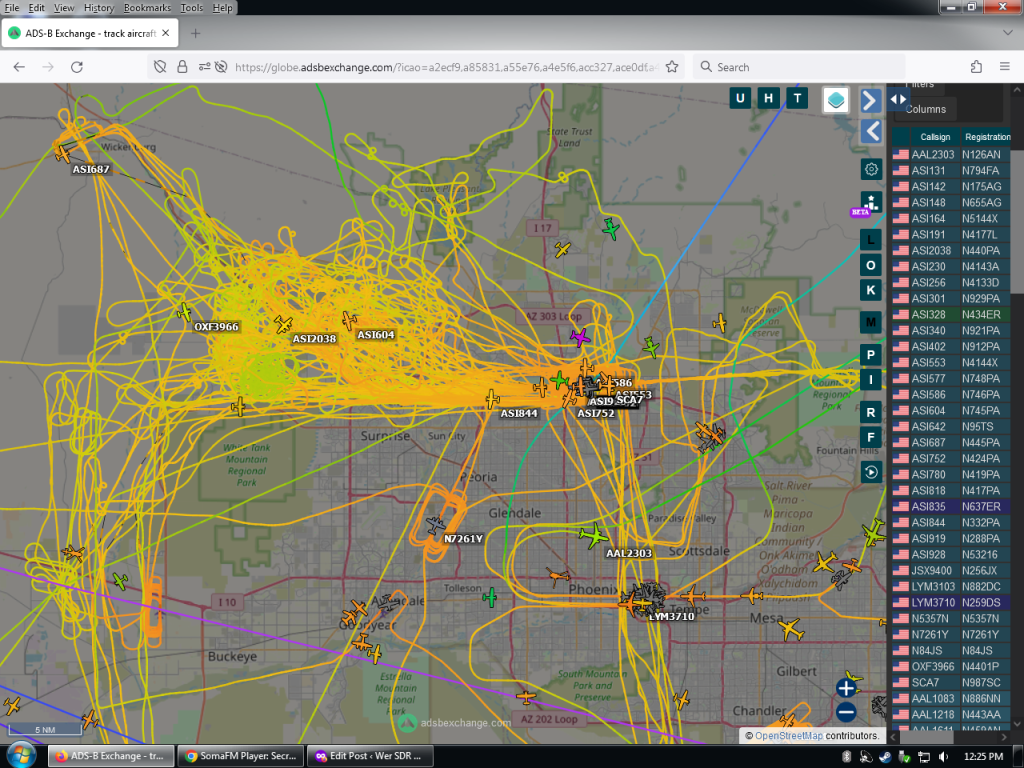The height and width of the screenshot is (768, 1024).
Task: Open the map layers selector icon
Action: (836, 100)
